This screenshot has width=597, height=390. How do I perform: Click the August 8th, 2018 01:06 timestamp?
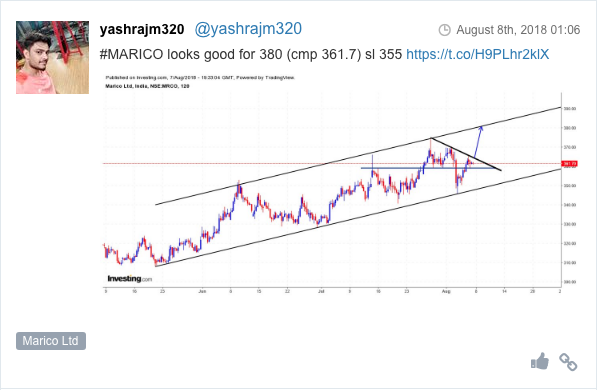(518, 30)
